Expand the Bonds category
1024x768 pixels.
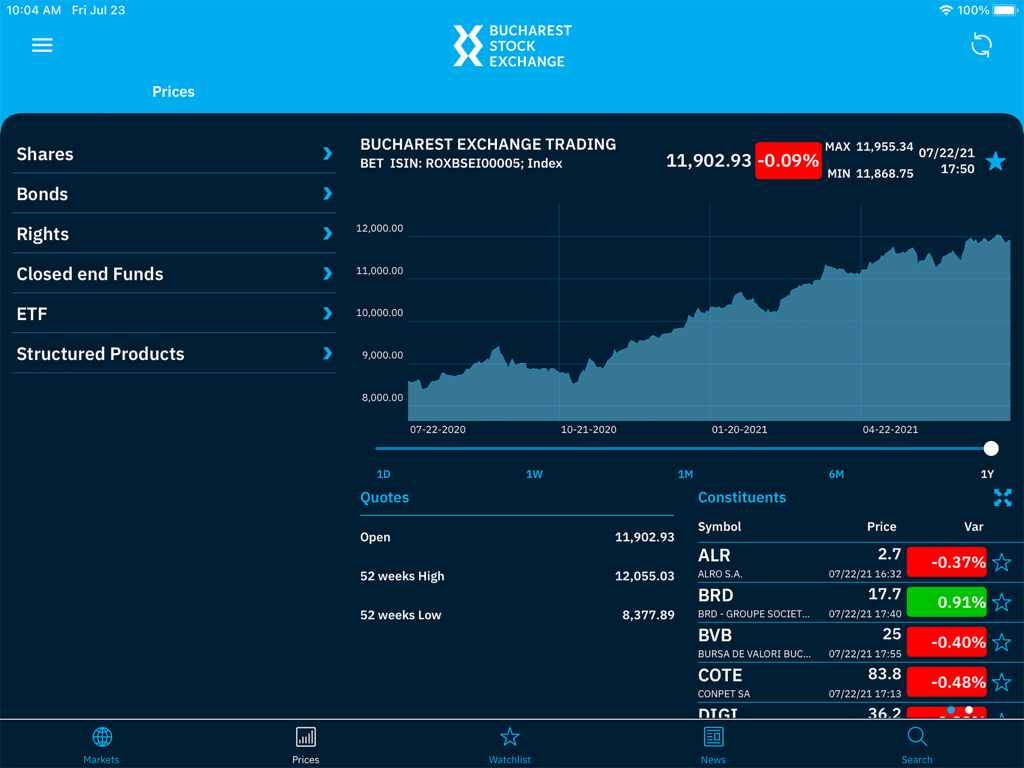click(174, 194)
